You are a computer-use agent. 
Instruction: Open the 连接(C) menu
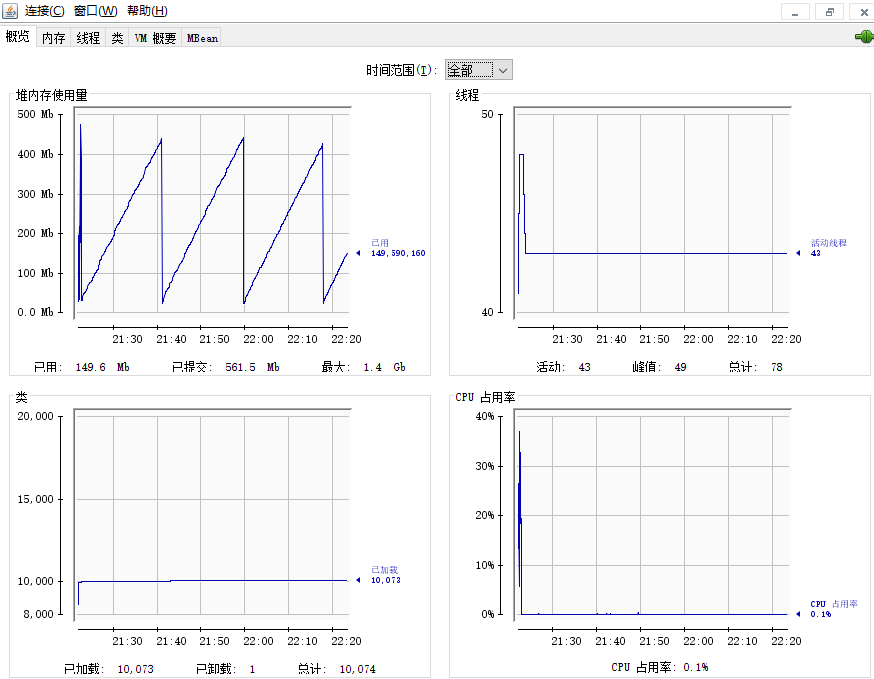tap(45, 11)
